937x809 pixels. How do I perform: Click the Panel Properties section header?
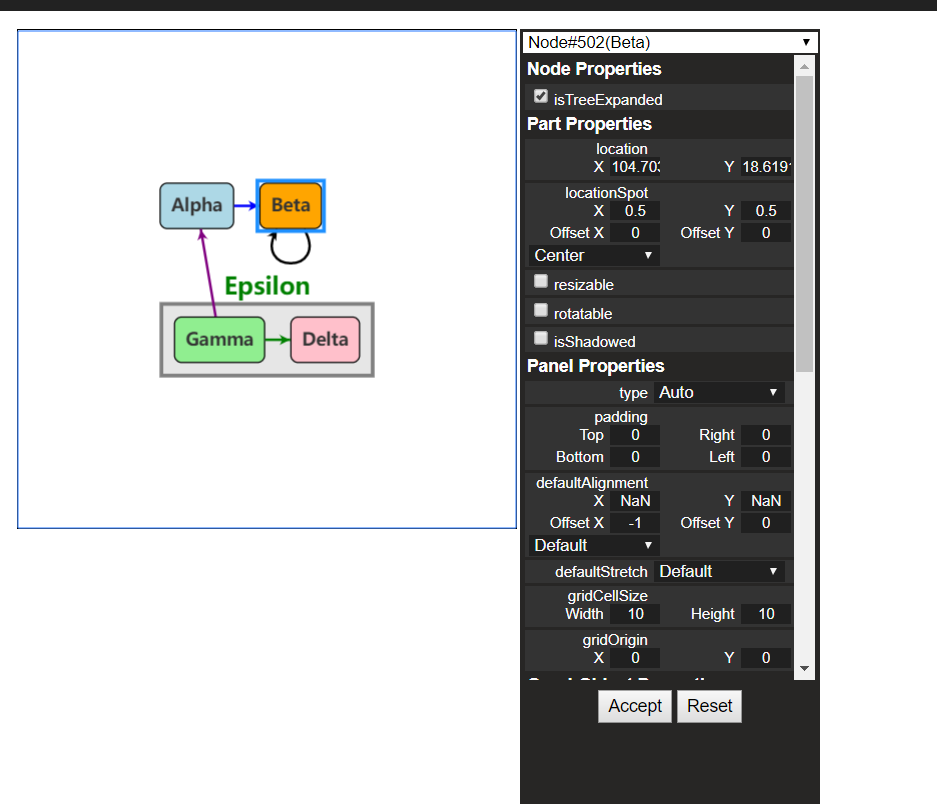(x=595, y=366)
